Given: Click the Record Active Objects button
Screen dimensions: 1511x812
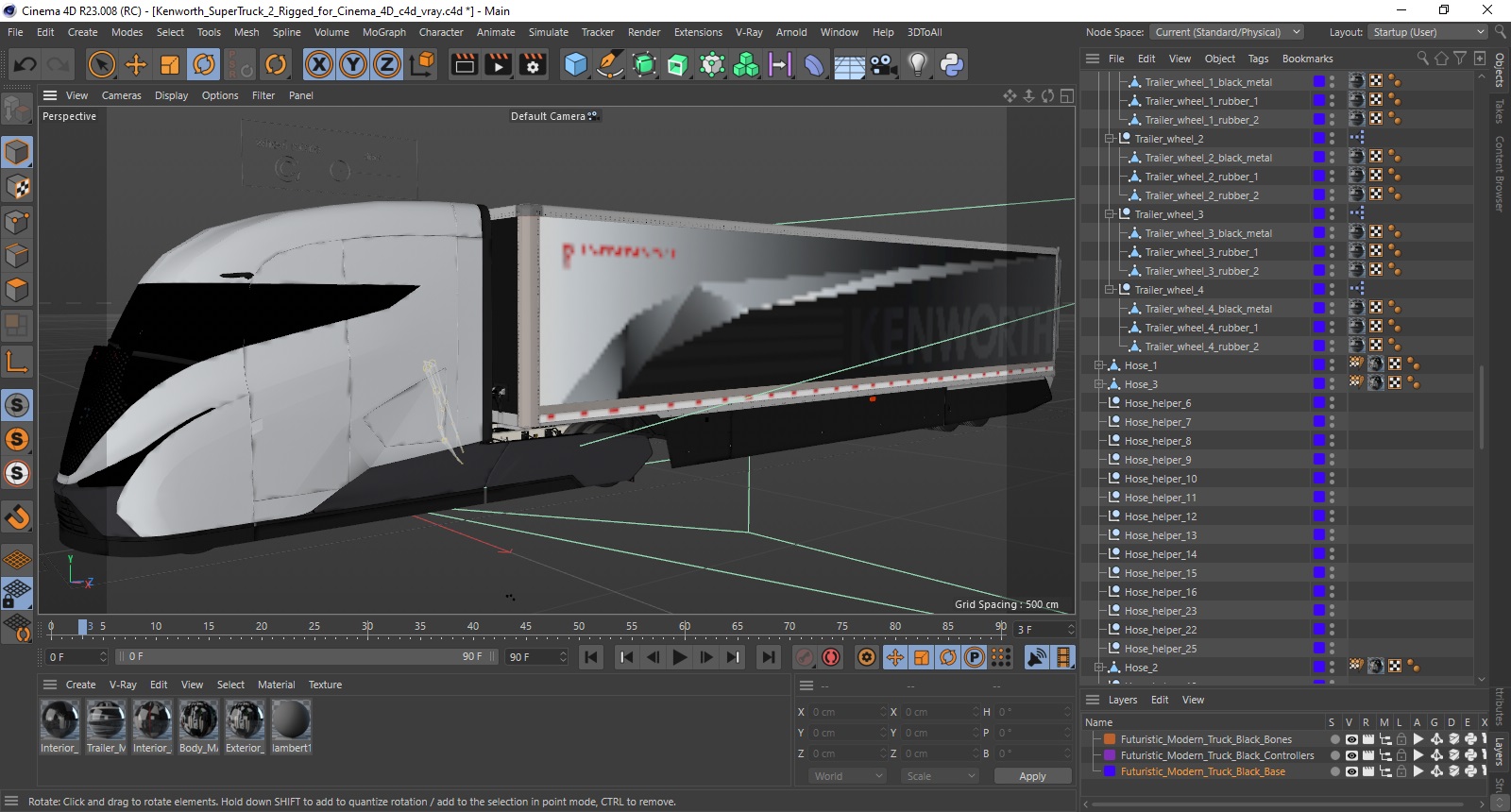Looking at the screenshot, I should [805, 657].
